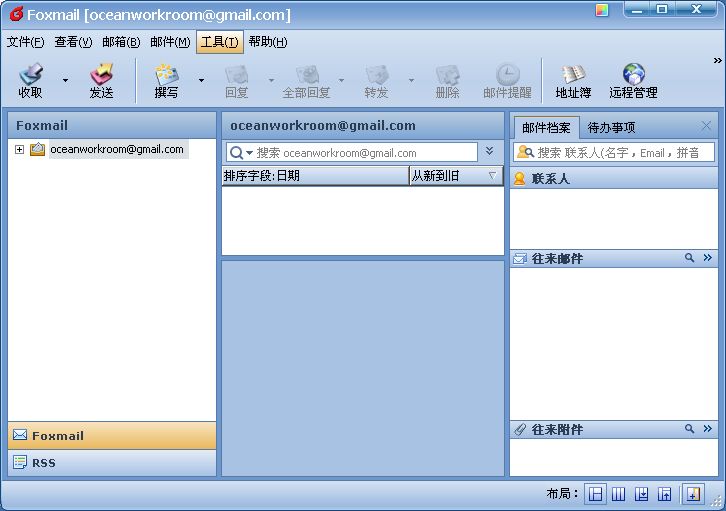Search within 往来邮件 magnifier icon
Screen dimensions: 726x511
click(x=689, y=258)
